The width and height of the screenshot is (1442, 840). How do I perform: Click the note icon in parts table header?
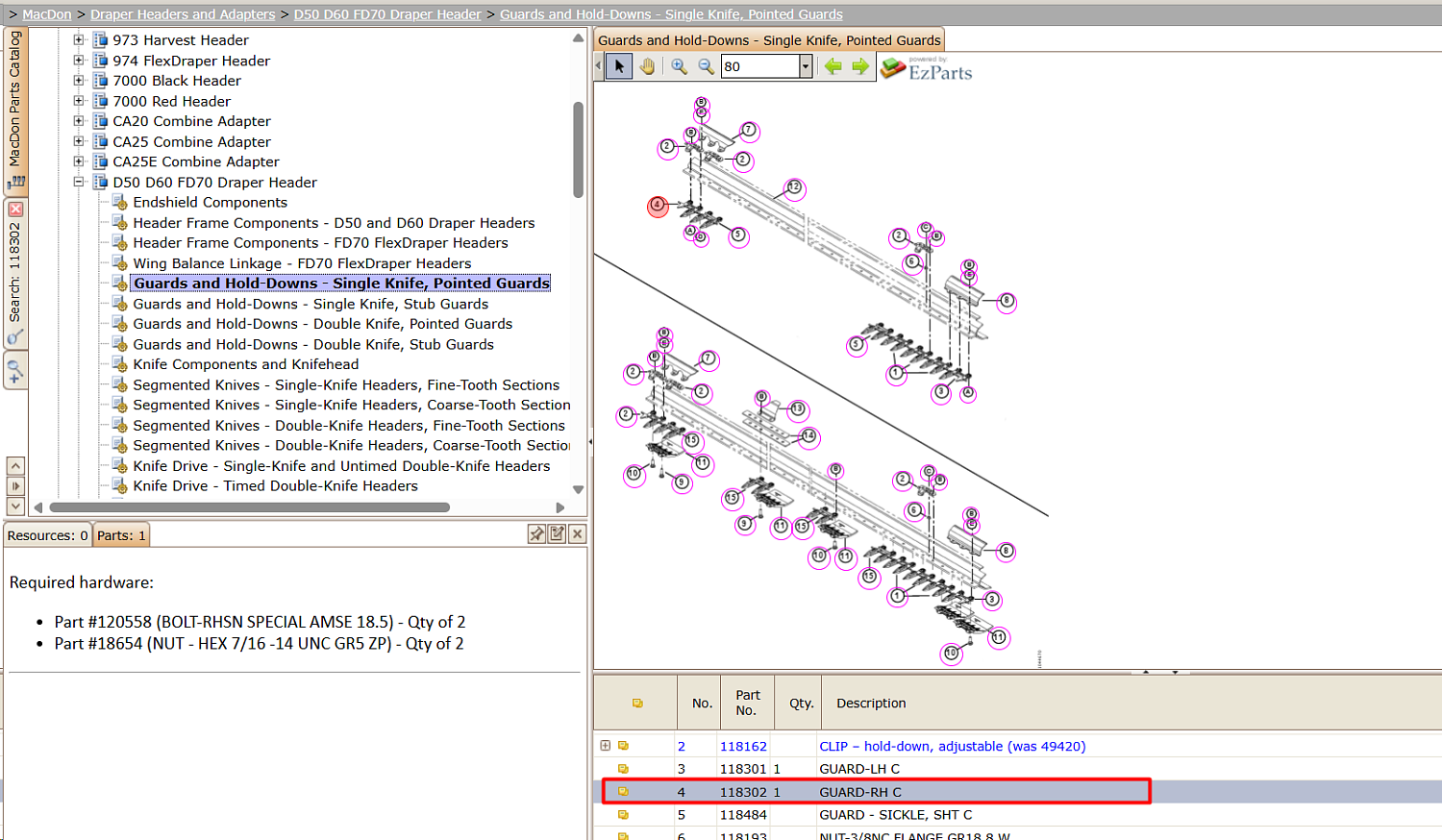pos(637,704)
